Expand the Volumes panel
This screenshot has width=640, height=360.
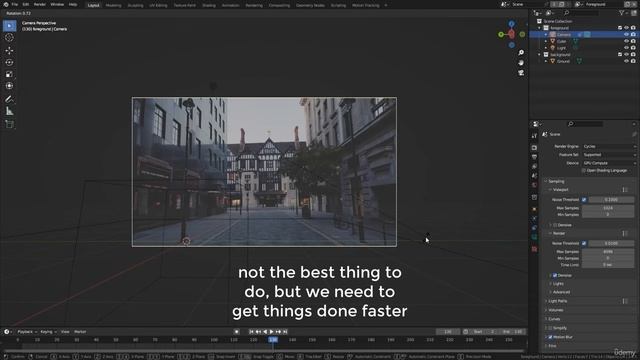(556, 310)
